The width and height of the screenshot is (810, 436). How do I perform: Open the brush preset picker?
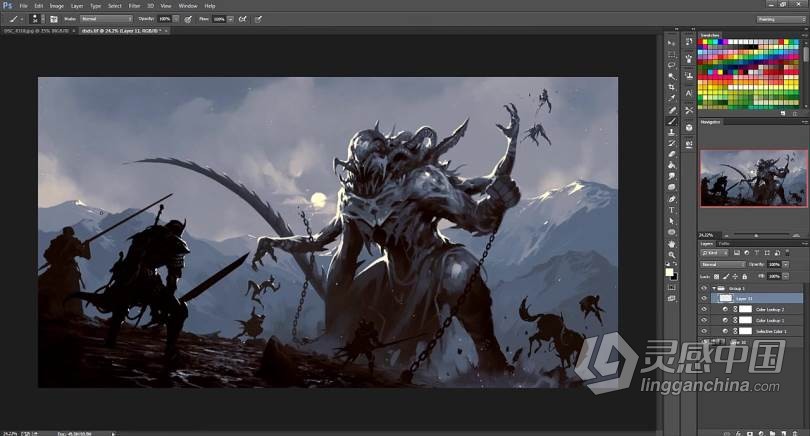pos(35,19)
